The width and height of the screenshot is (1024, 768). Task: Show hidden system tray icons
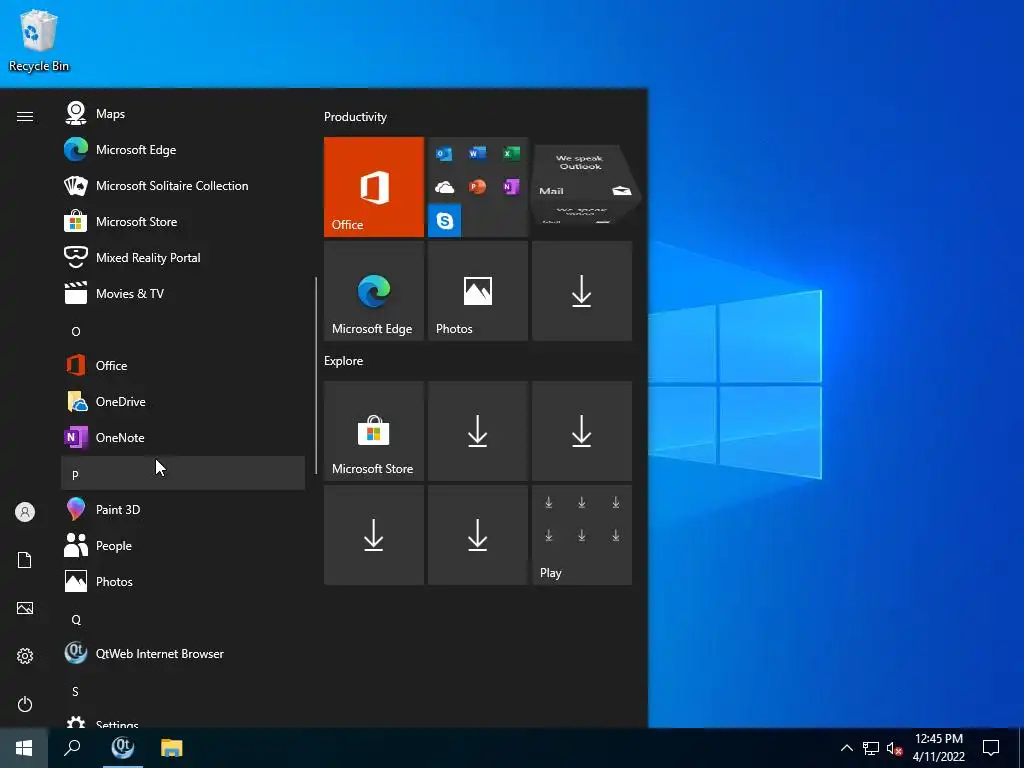tap(846, 748)
